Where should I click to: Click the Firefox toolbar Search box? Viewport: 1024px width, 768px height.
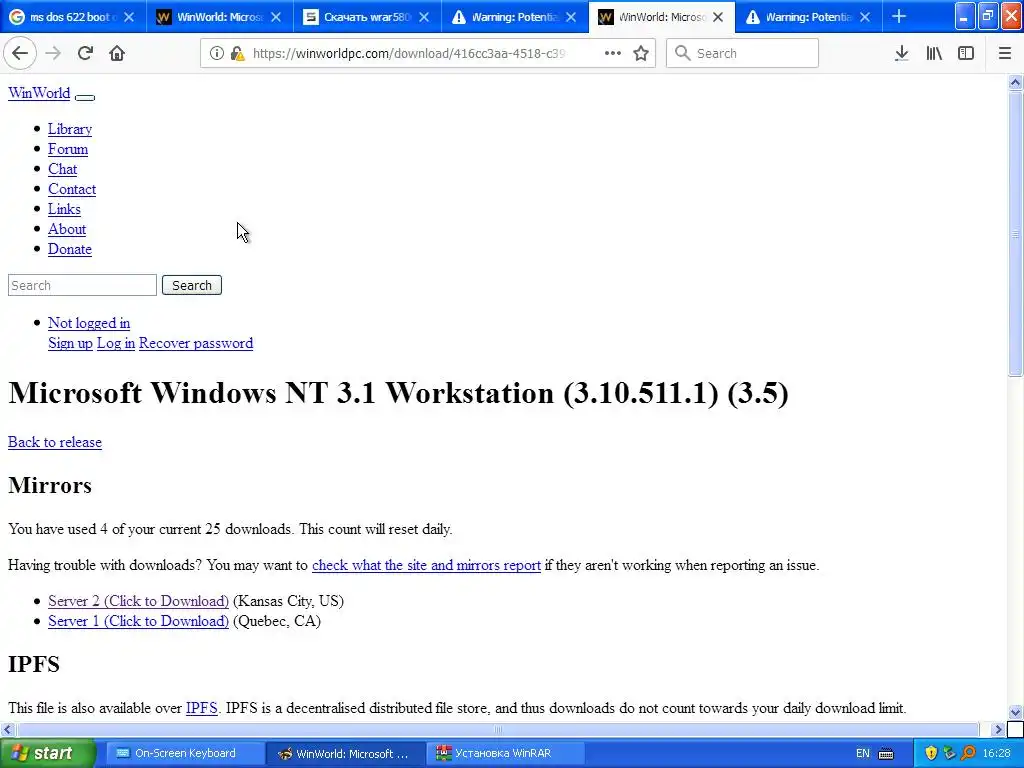742,54
